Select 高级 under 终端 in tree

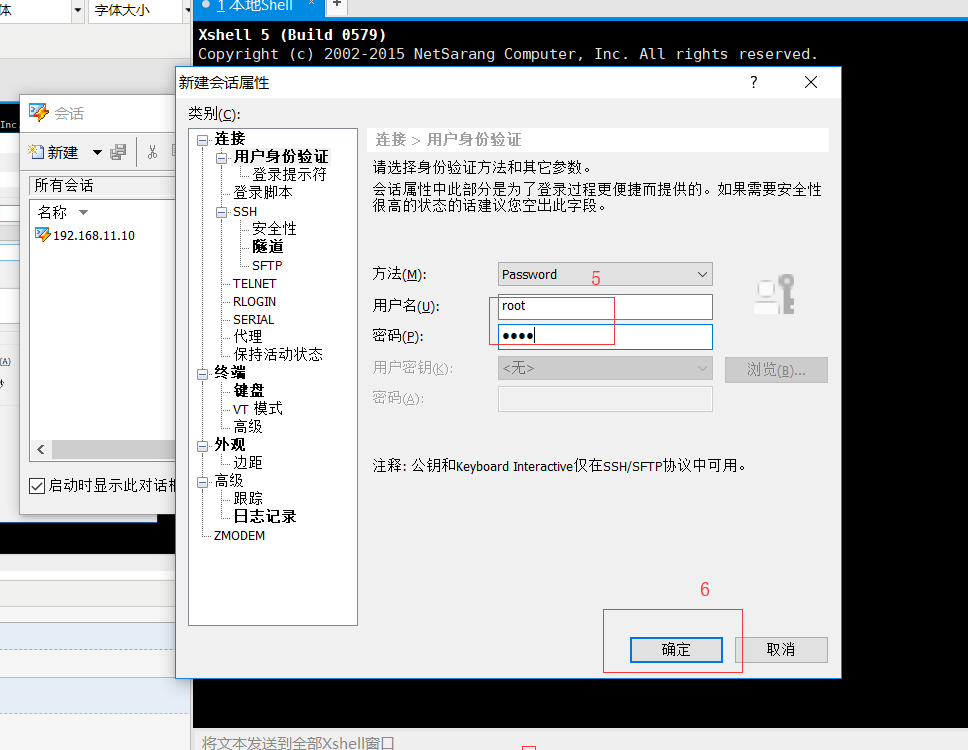pyautogui.click(x=248, y=427)
